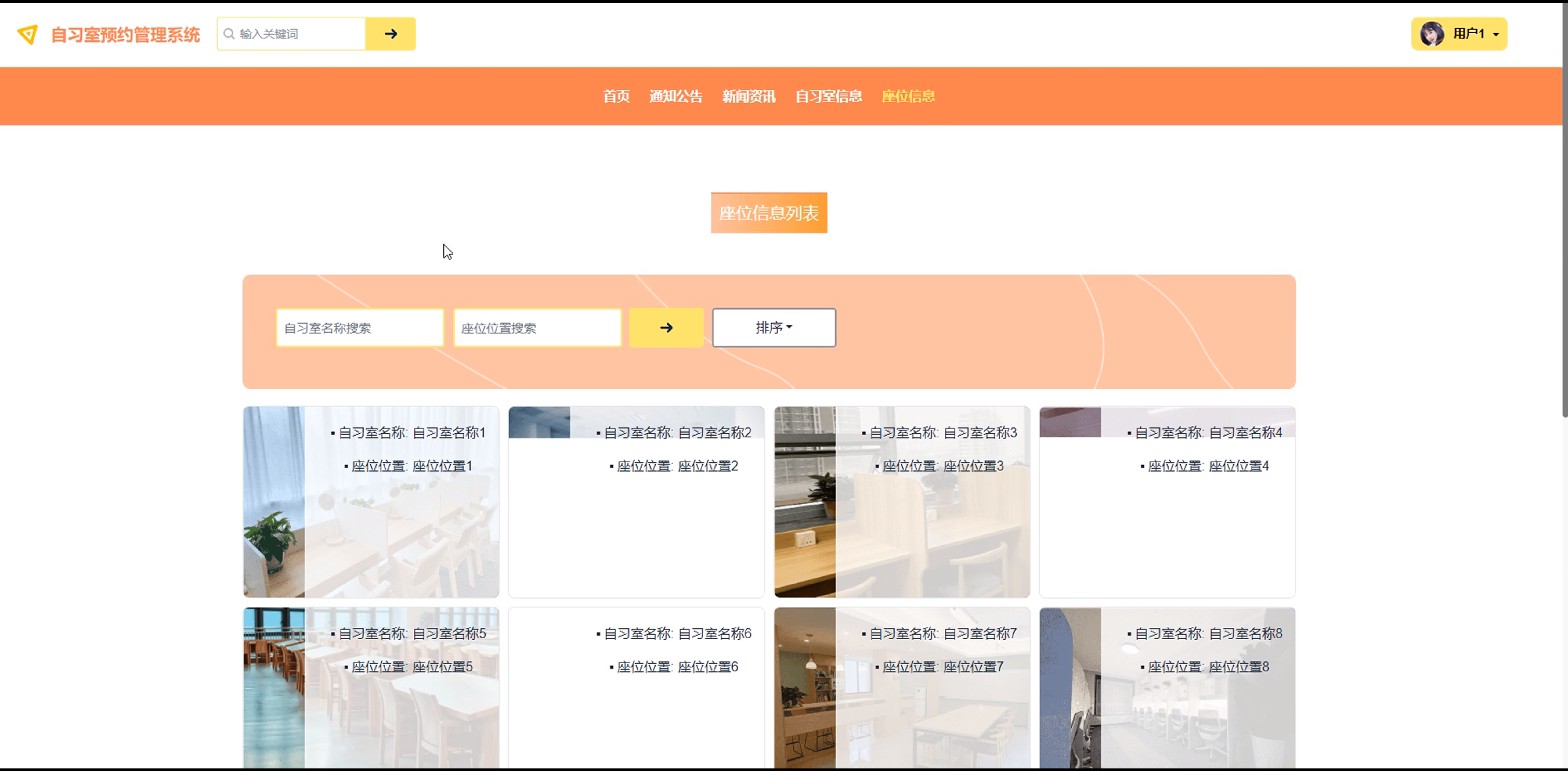Open the 自习室名称1 seat card
This screenshot has height=771, width=1568.
(371, 502)
